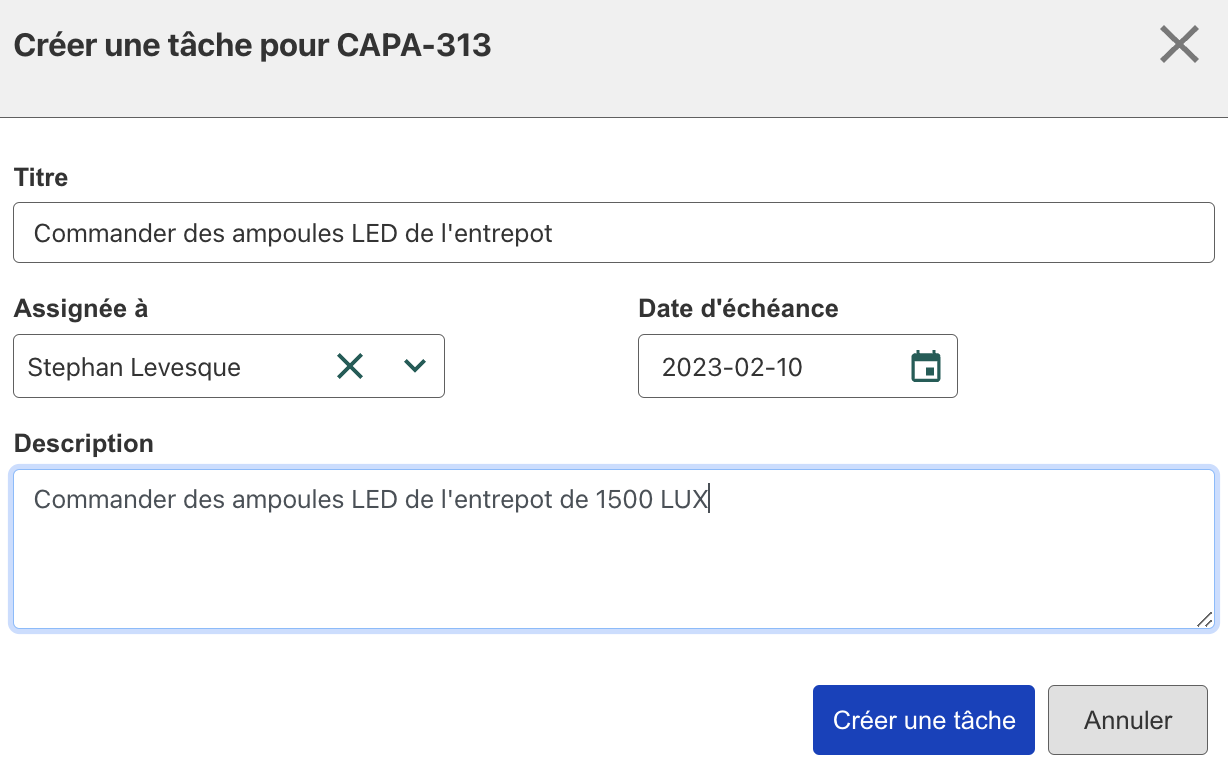
Task: Clear the Stephan Levesque assignee selection
Action: [x=350, y=366]
